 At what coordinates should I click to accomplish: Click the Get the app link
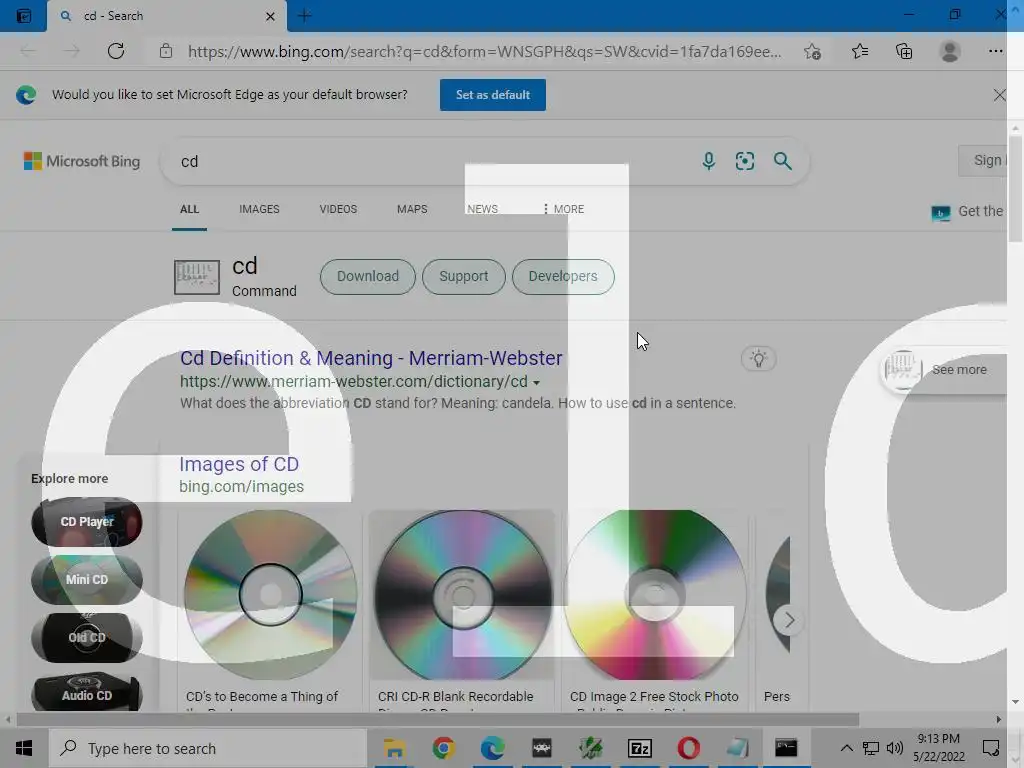[969, 212]
